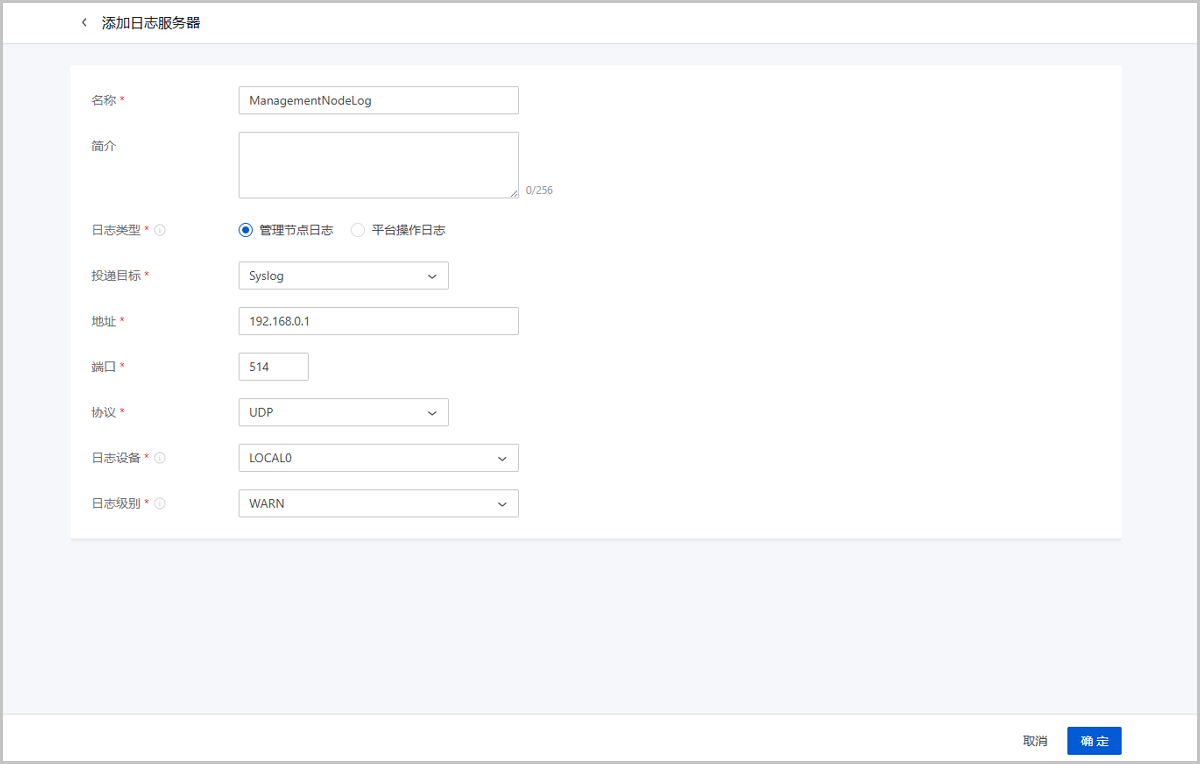Click the 添加日志服务器 page title
The image size is (1200, 764).
pos(151,23)
